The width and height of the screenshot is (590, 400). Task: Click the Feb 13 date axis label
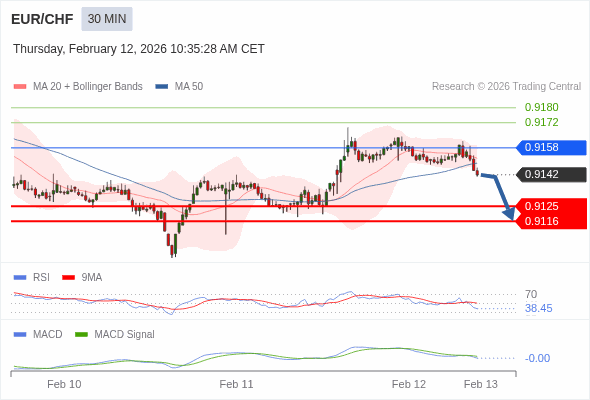click(481, 384)
